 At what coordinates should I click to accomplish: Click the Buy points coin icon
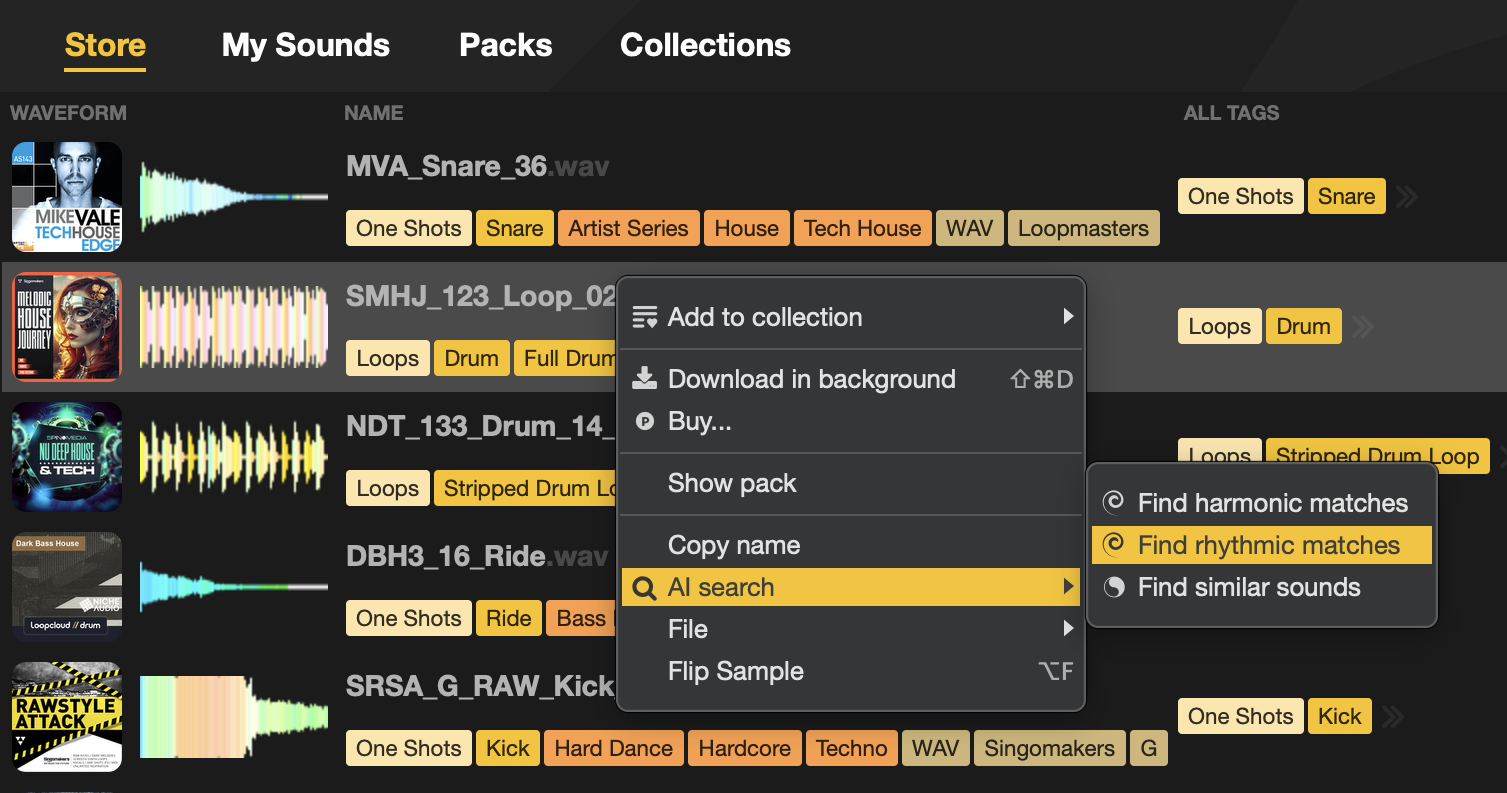pyautogui.click(x=645, y=421)
